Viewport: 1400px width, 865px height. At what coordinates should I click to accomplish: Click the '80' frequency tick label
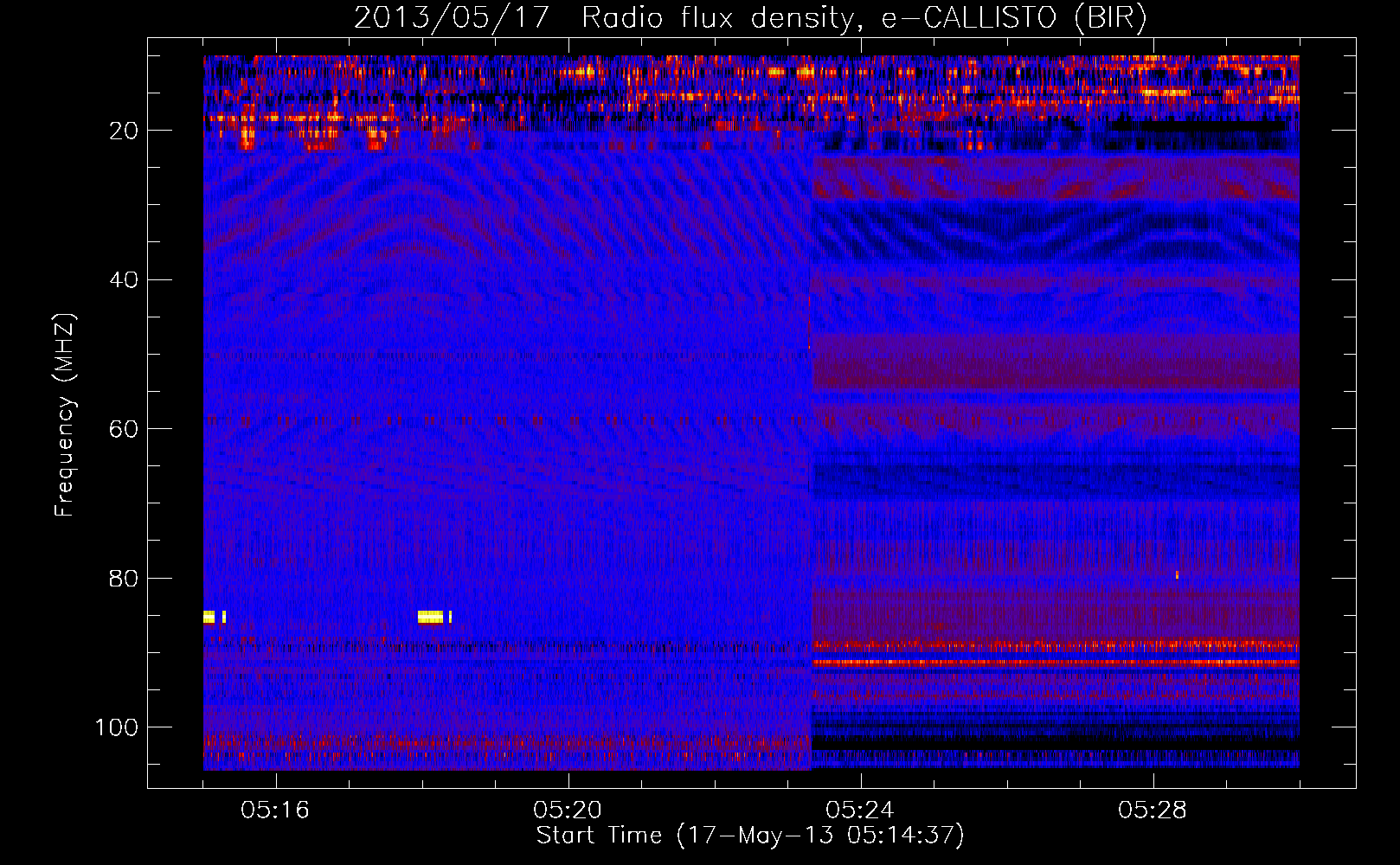[124, 578]
